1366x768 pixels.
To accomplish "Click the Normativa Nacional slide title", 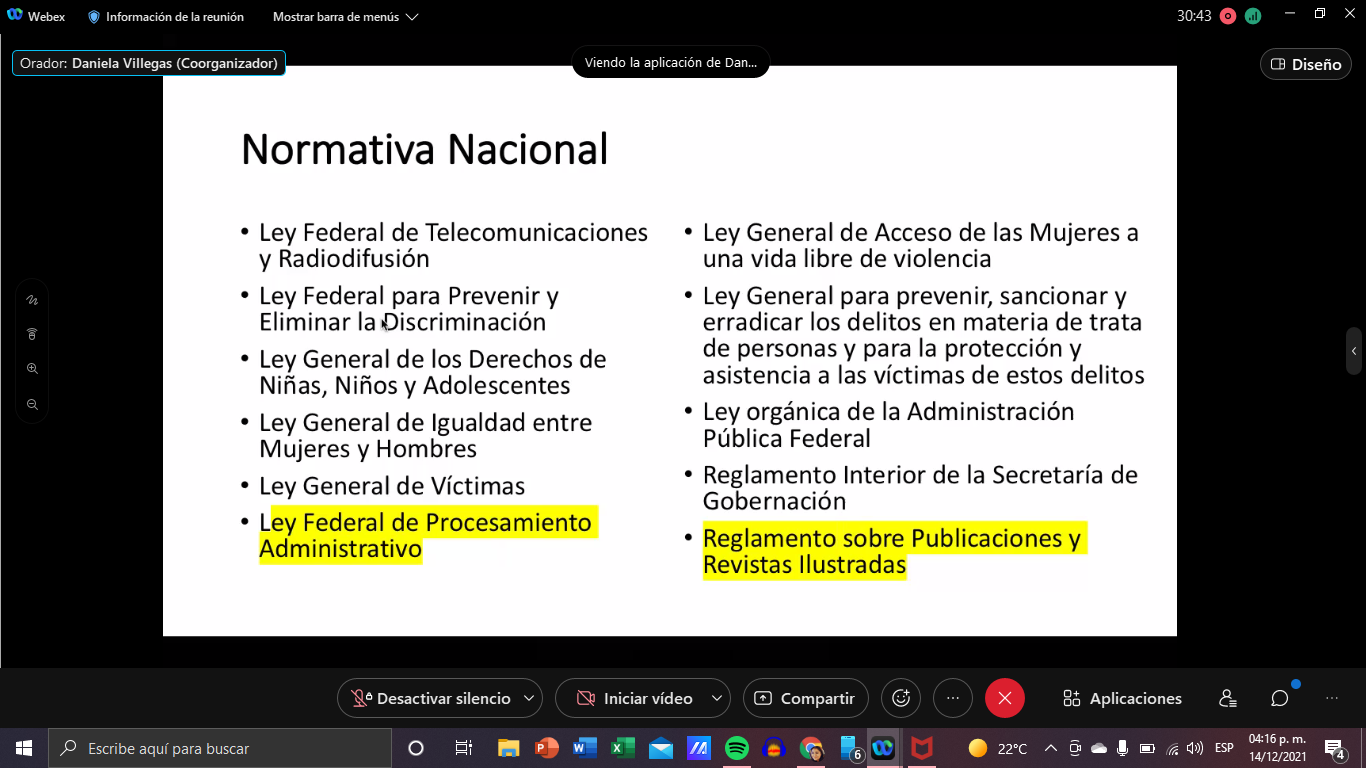I will (x=425, y=150).
